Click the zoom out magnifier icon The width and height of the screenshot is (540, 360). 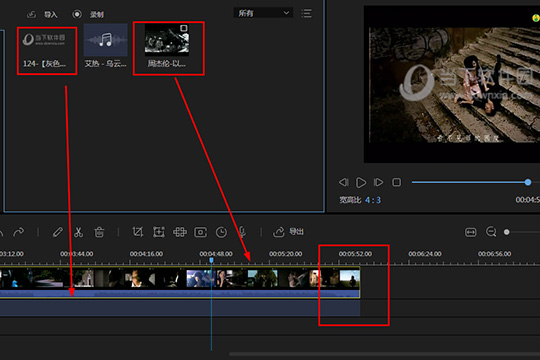coord(491,232)
